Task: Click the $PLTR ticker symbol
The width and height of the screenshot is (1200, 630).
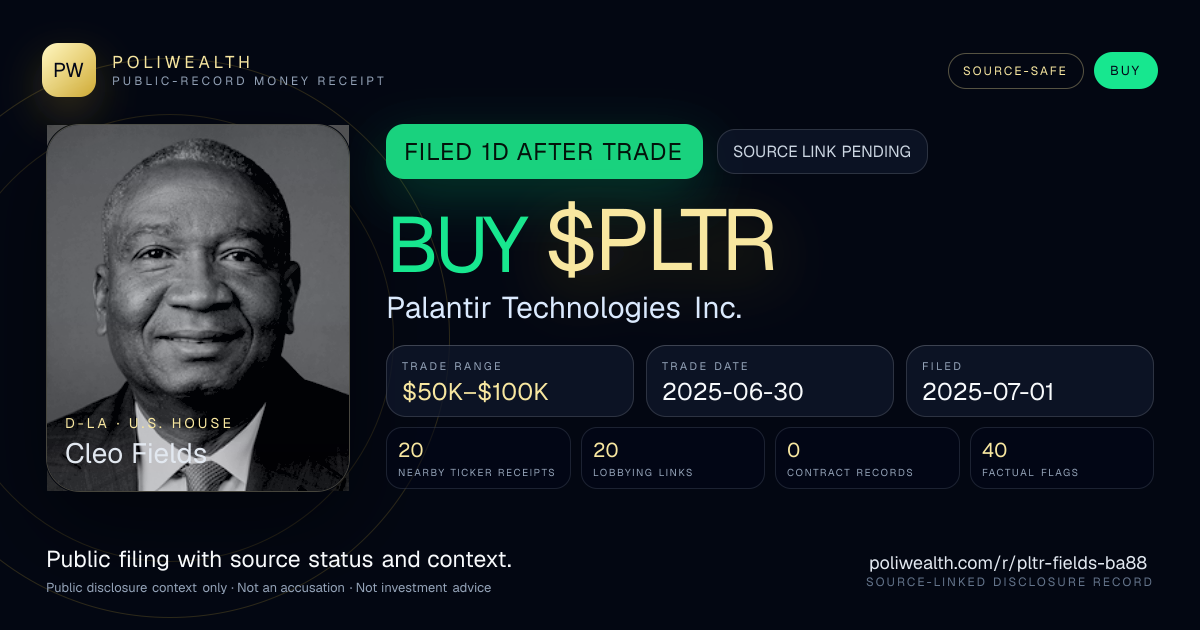Action: (x=661, y=243)
